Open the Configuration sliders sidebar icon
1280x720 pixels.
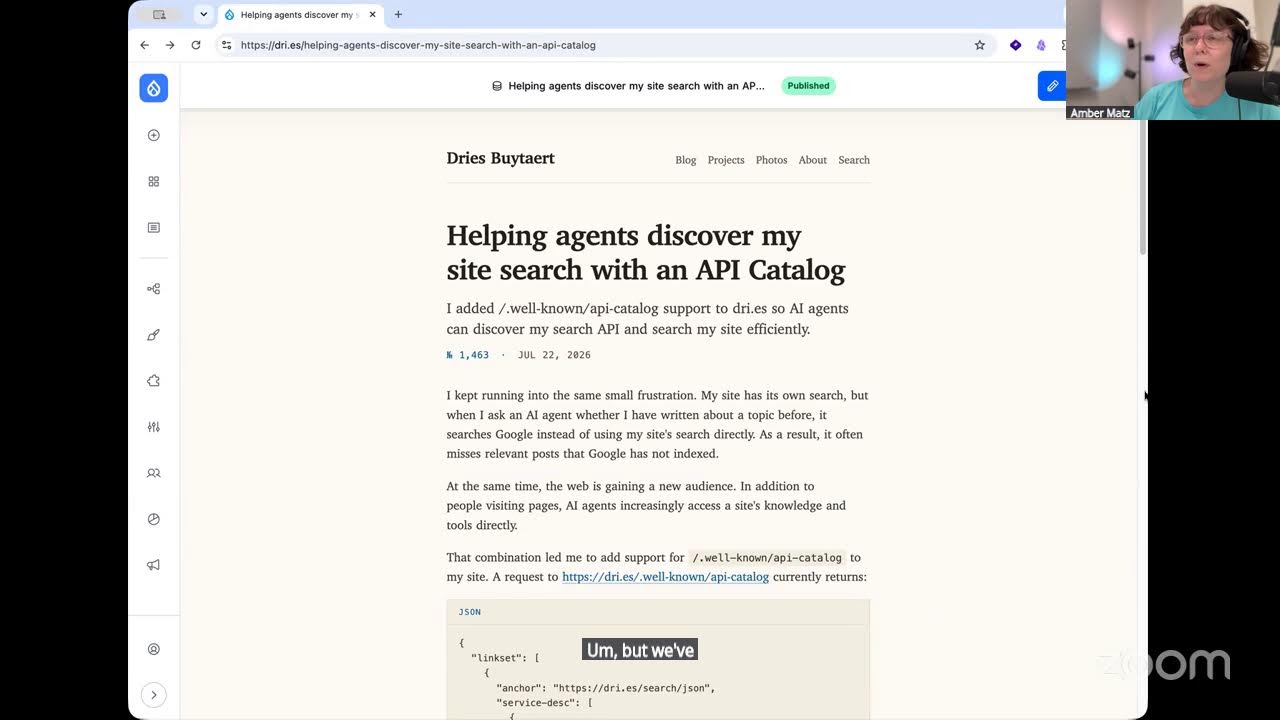153,427
